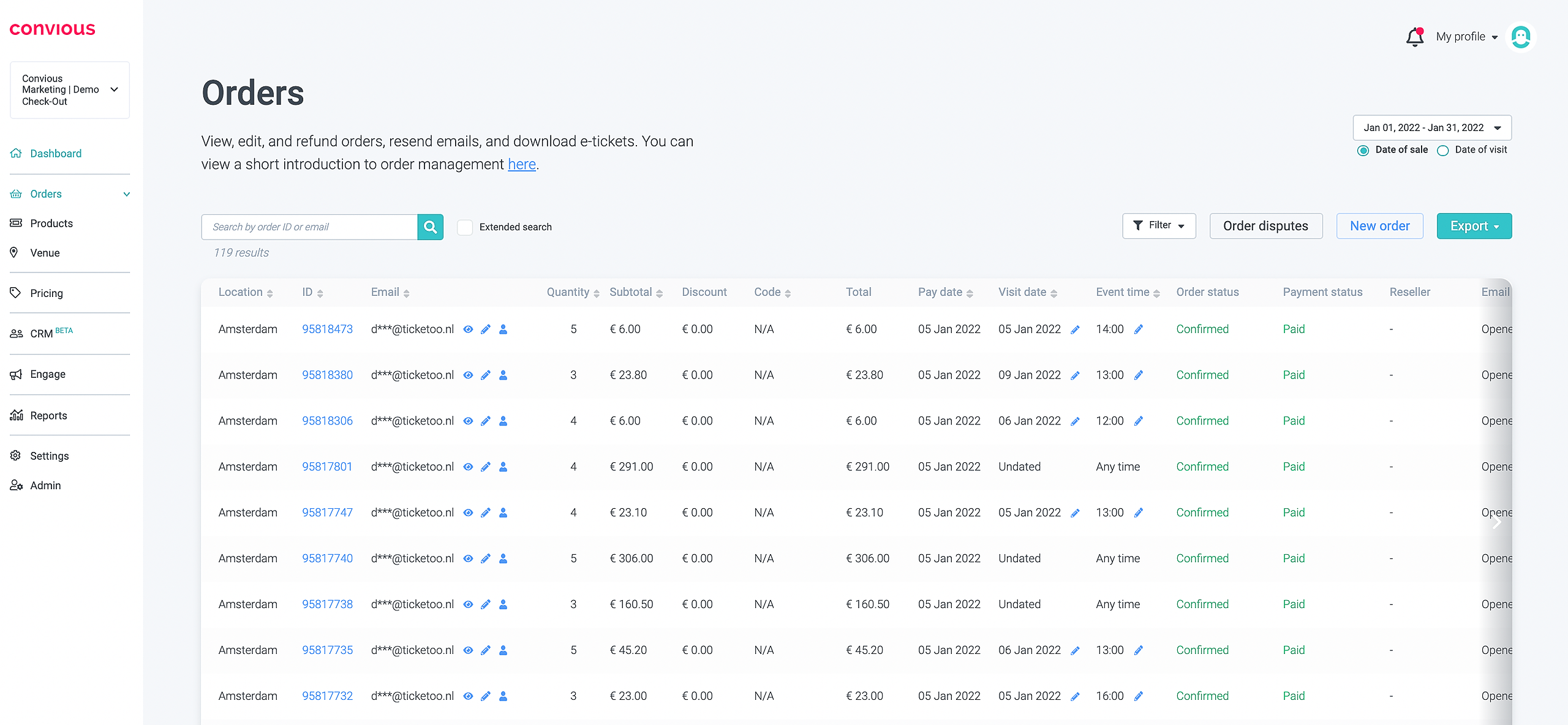1568x725 pixels.
Task: Sort table by Quantity column arrows
Action: coord(596,293)
